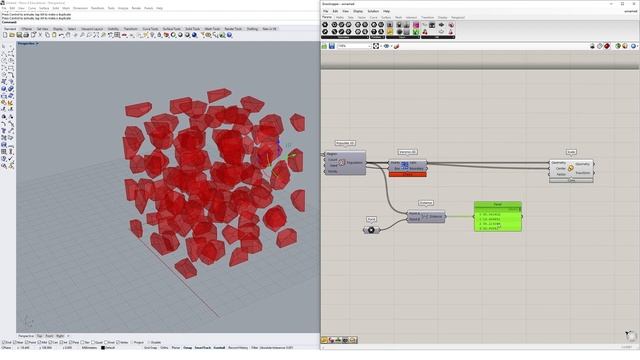
Task: Click Zoom Extents icon on Grasshopper canvas toolbar
Action: point(376,46)
